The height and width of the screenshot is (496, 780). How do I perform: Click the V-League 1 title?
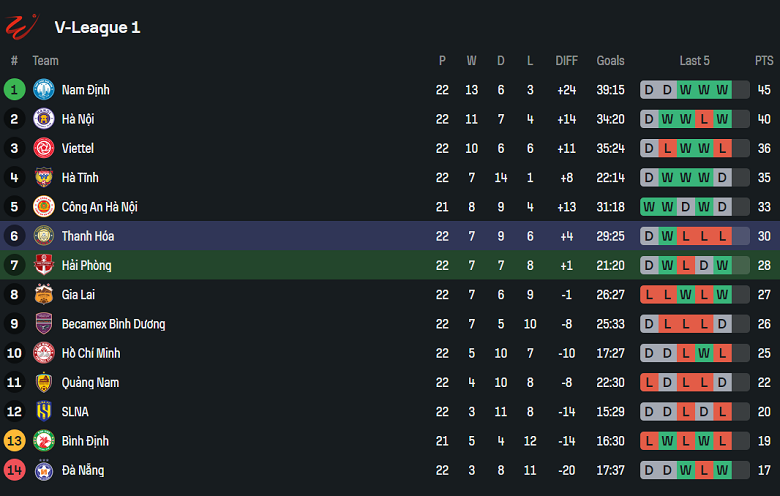click(x=97, y=27)
